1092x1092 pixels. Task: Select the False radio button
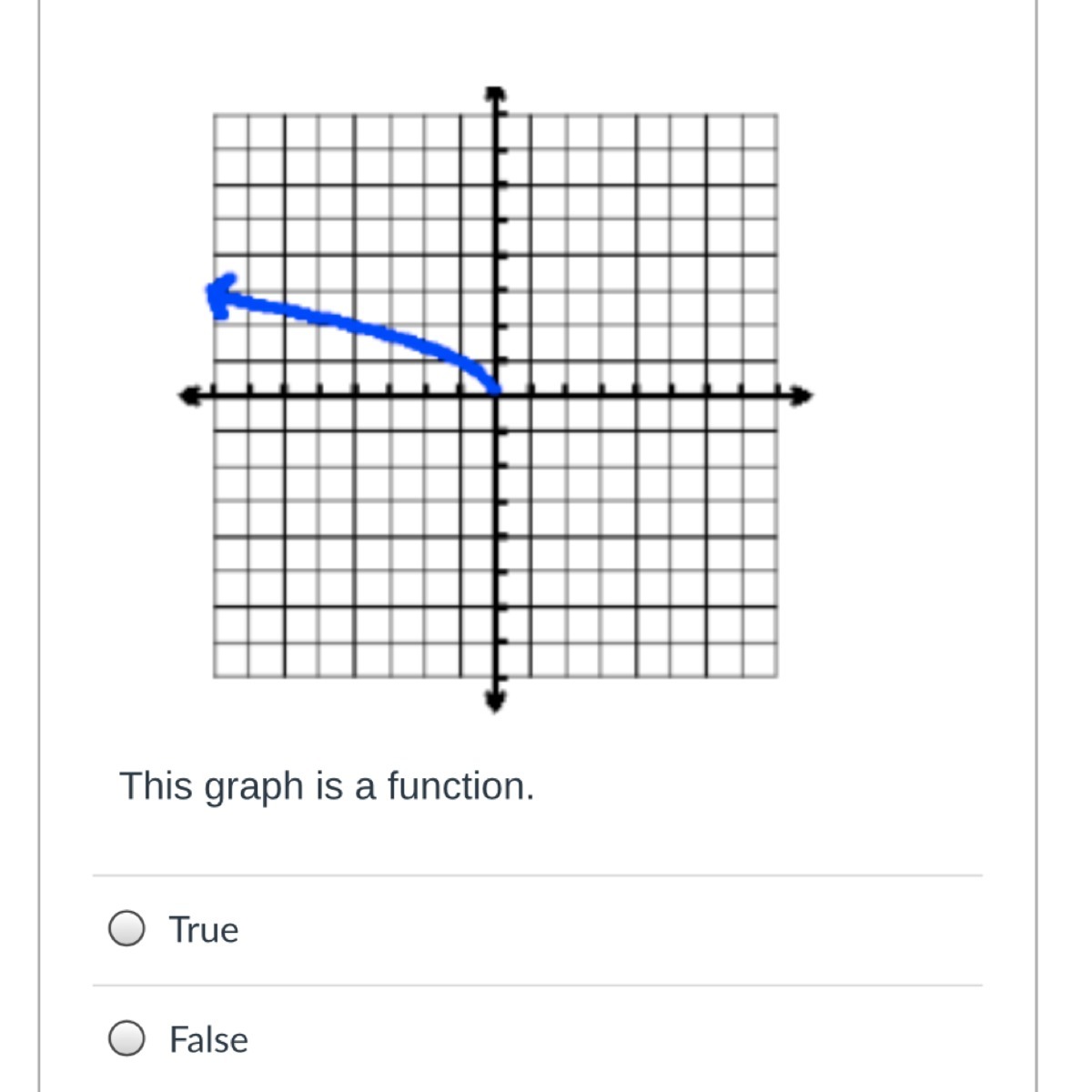coord(126,1038)
